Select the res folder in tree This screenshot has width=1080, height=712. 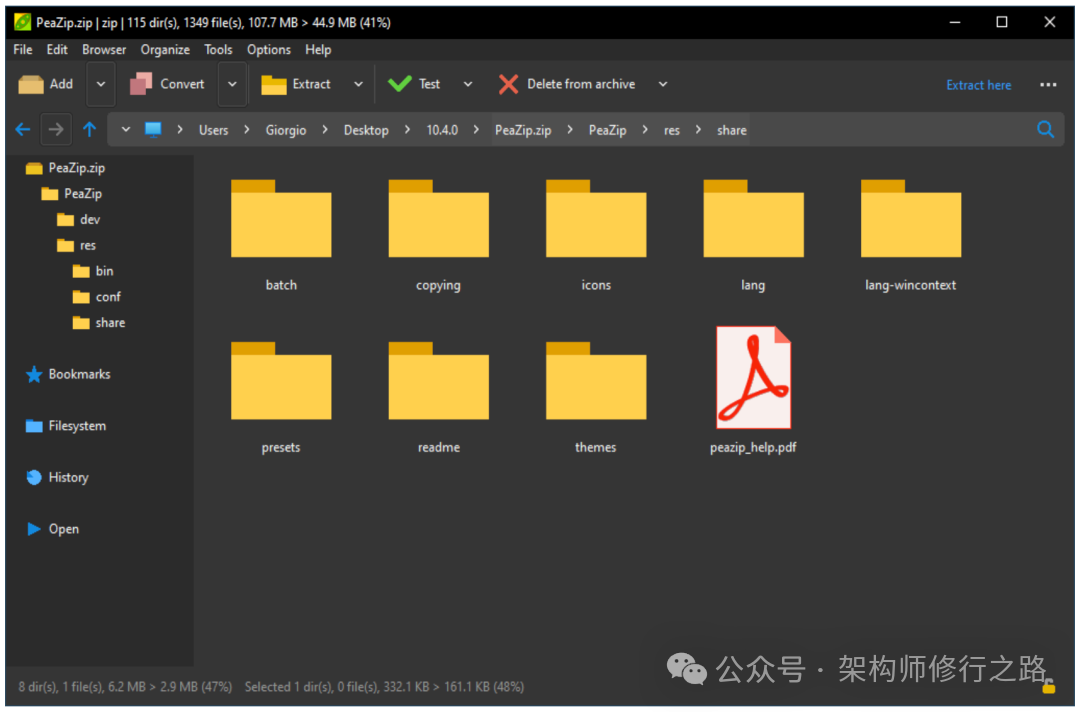[x=76, y=245]
